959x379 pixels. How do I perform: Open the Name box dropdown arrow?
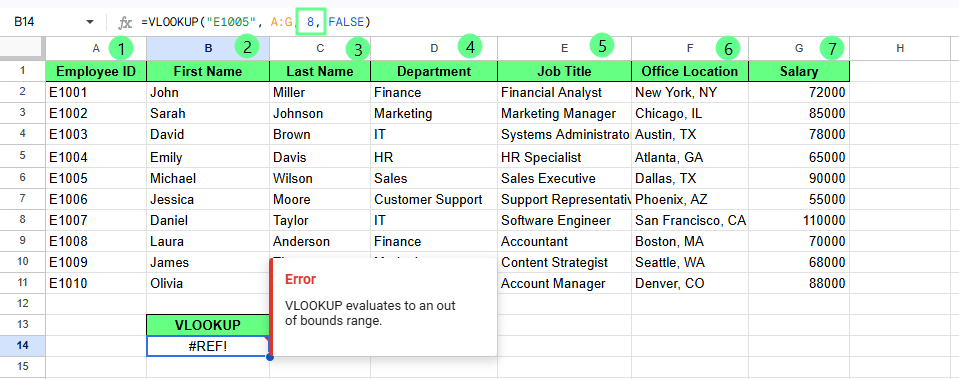tap(90, 22)
